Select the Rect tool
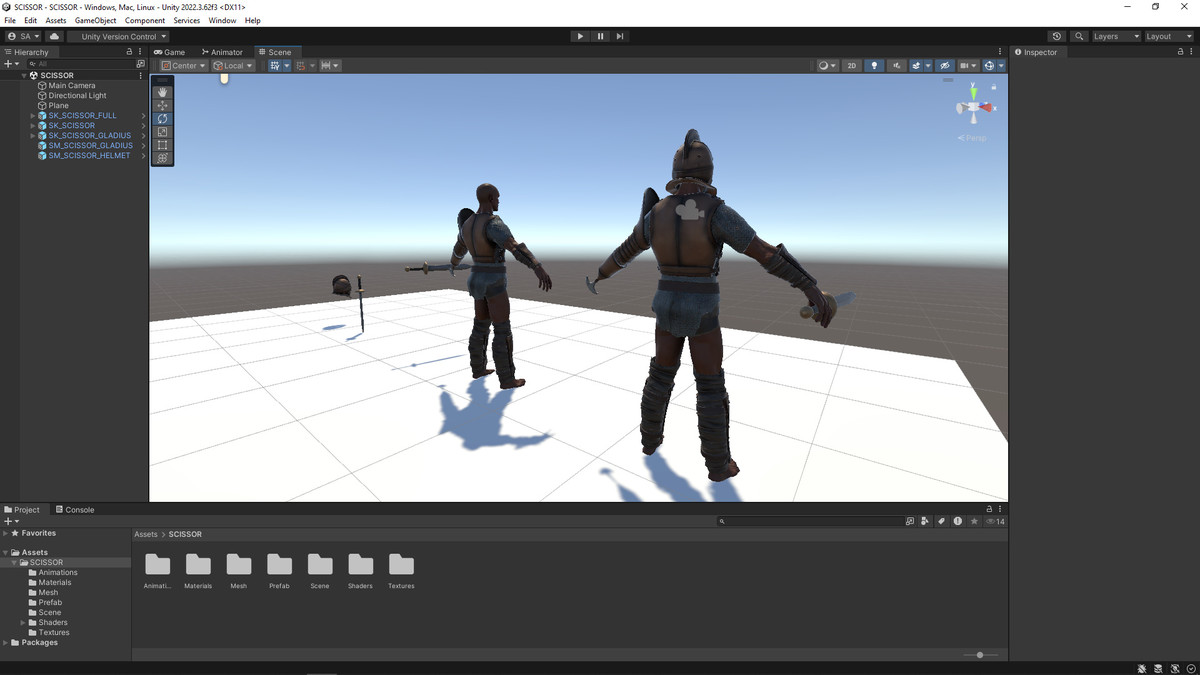This screenshot has height=675, width=1200. click(162, 145)
